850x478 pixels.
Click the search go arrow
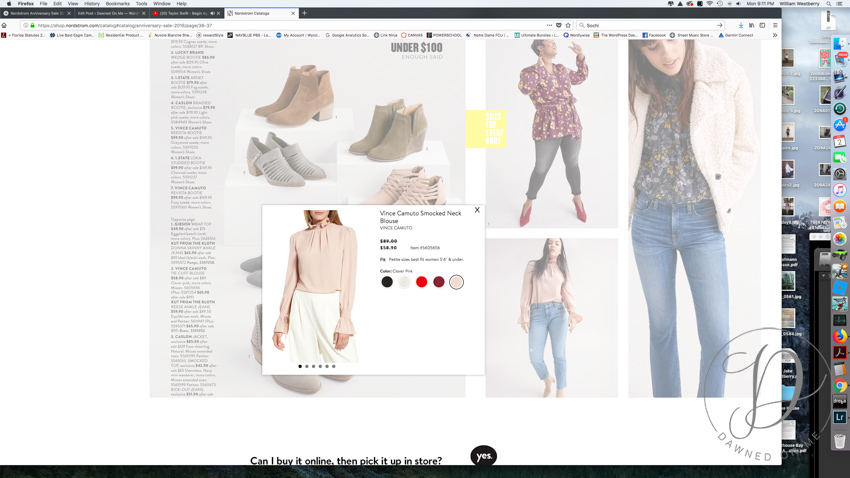tap(719, 25)
